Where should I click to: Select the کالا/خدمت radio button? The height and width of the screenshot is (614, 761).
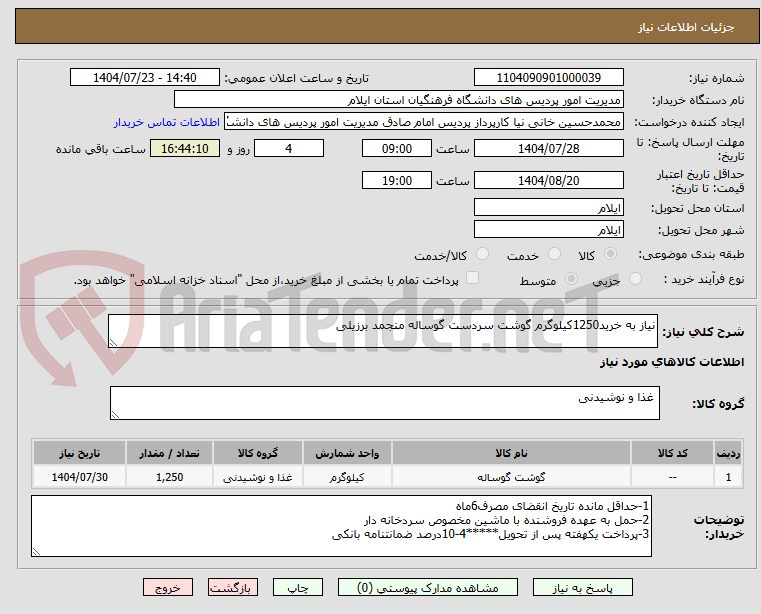click(x=482, y=254)
